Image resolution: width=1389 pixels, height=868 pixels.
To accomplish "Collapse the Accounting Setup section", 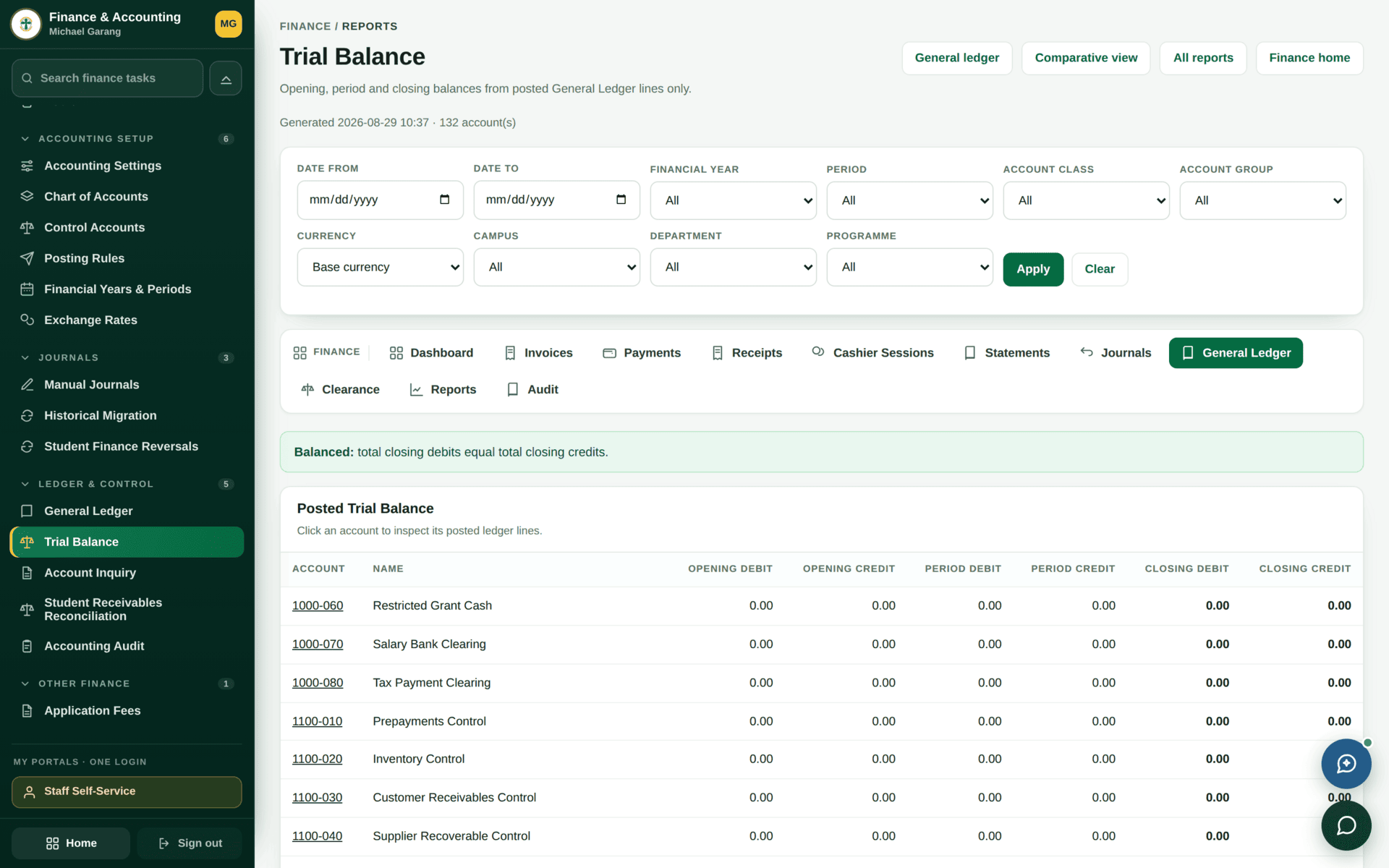I will [x=25, y=139].
